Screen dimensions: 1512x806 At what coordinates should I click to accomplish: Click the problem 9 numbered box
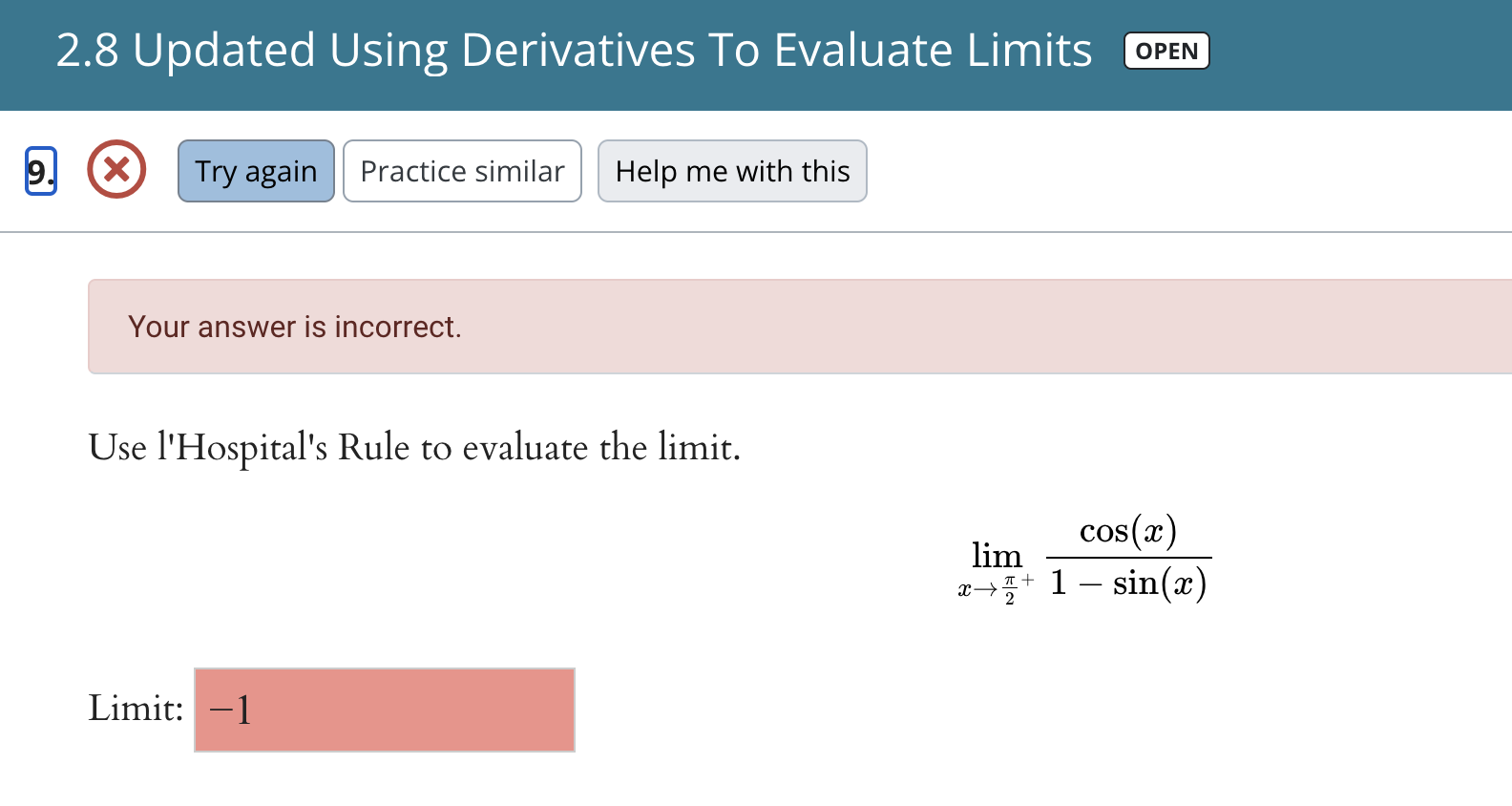coord(39,171)
